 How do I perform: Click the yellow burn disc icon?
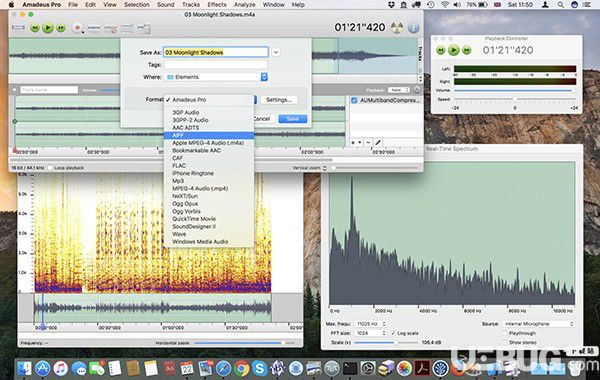click(397, 28)
